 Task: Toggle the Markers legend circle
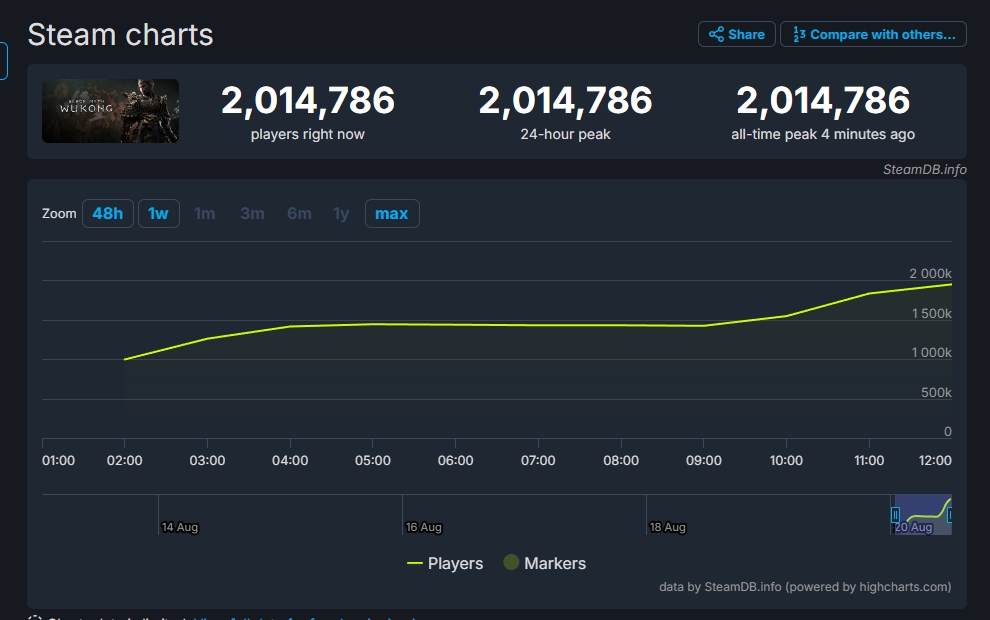tap(511, 563)
